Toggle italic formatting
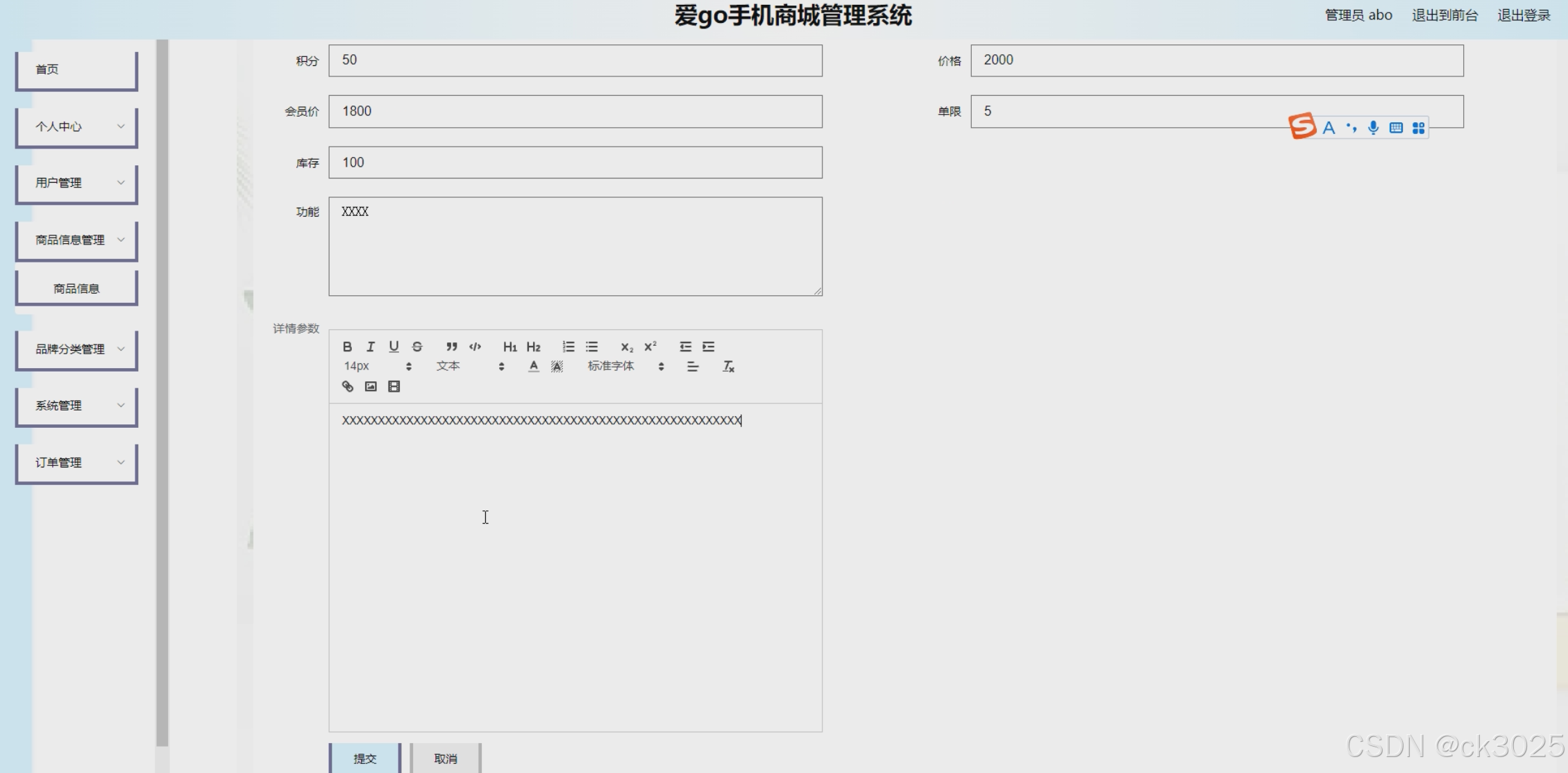The height and width of the screenshot is (773, 1568). pos(371,347)
